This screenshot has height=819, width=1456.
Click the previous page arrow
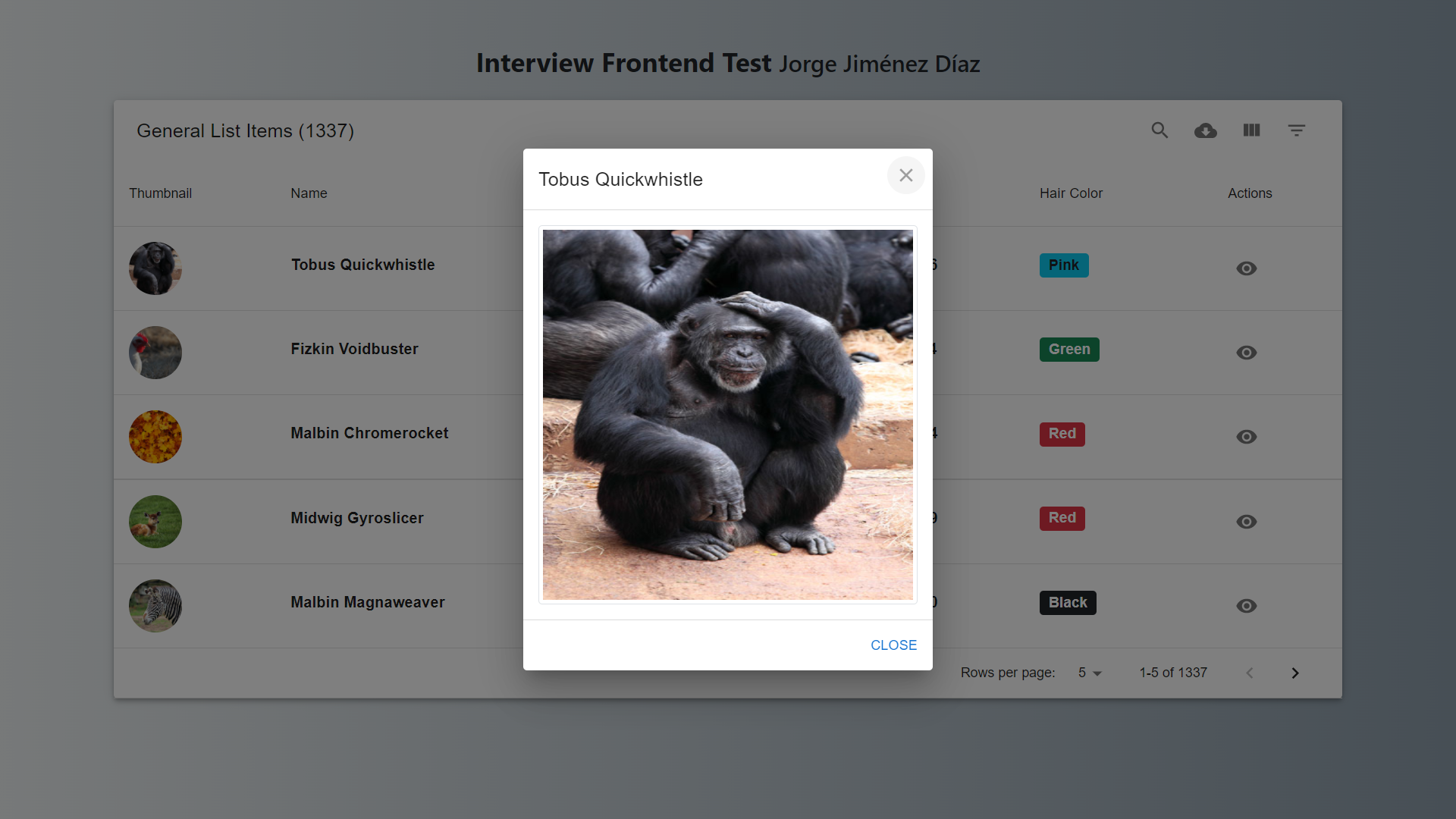pyautogui.click(x=1250, y=673)
